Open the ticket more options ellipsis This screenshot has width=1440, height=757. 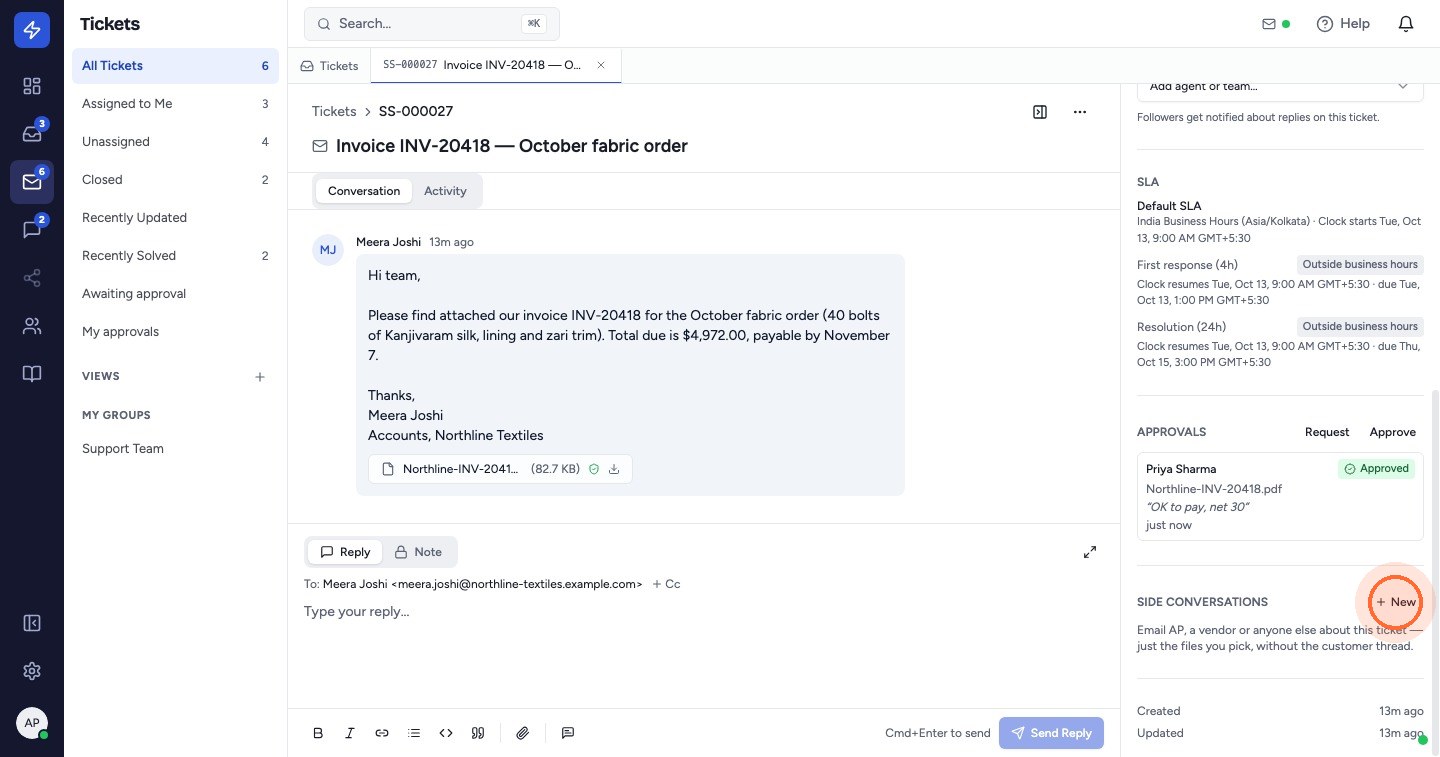1080,112
